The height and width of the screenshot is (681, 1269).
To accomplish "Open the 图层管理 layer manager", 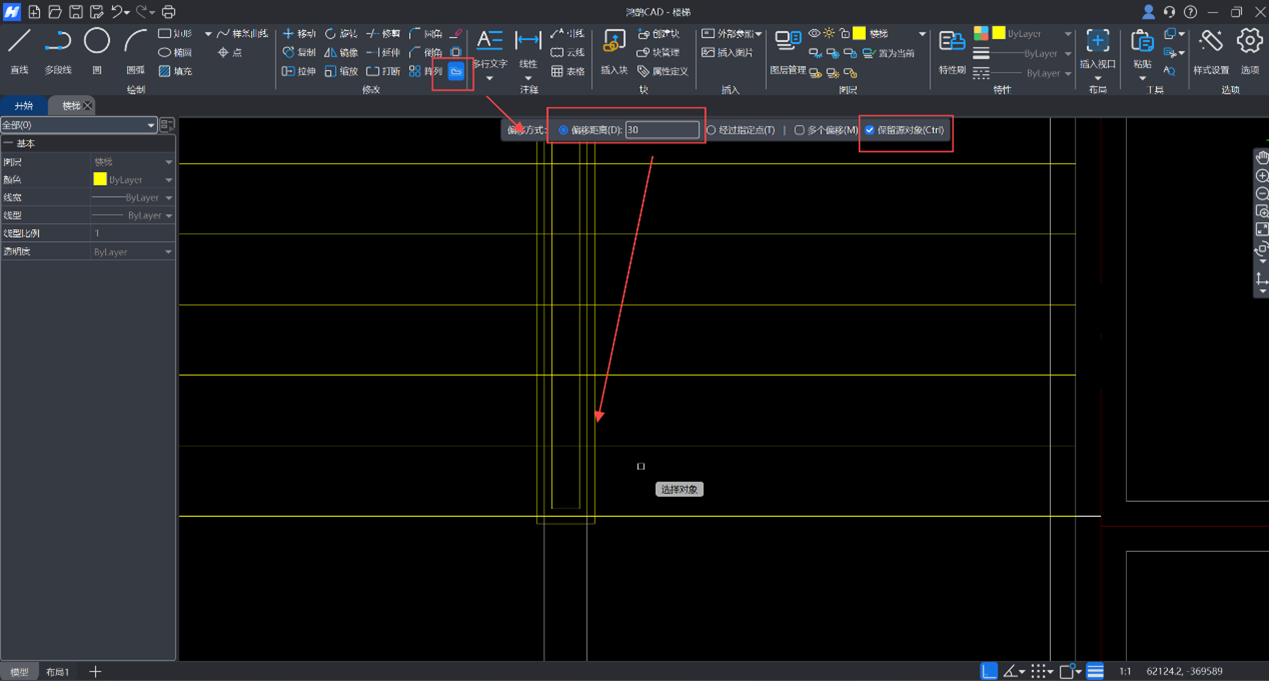I will (788, 42).
